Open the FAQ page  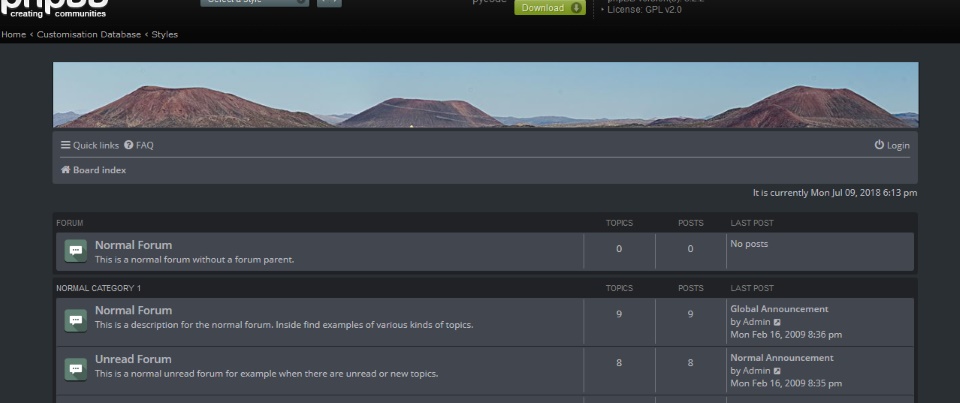139,145
